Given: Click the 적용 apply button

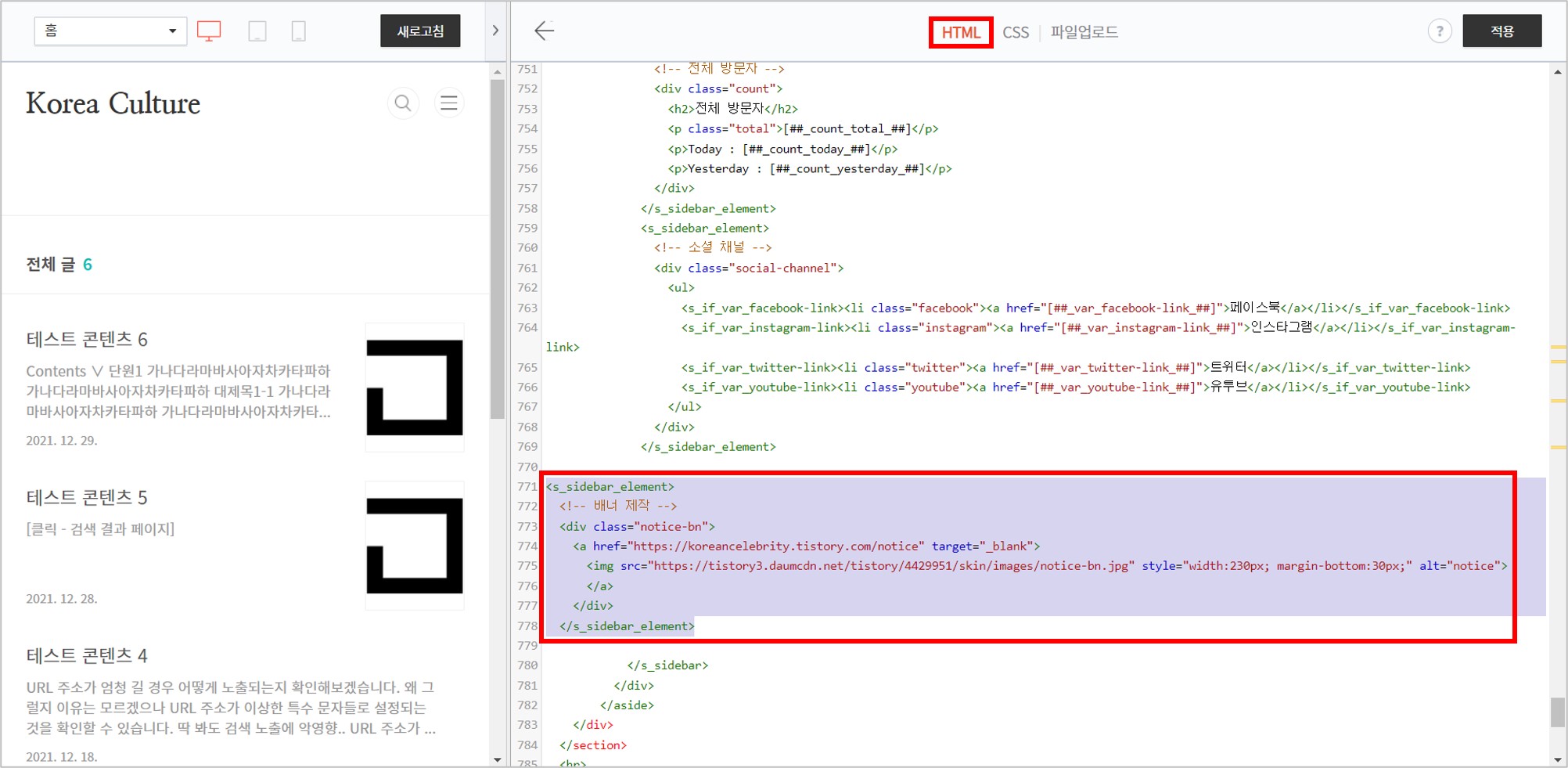Looking at the screenshot, I should [1502, 31].
